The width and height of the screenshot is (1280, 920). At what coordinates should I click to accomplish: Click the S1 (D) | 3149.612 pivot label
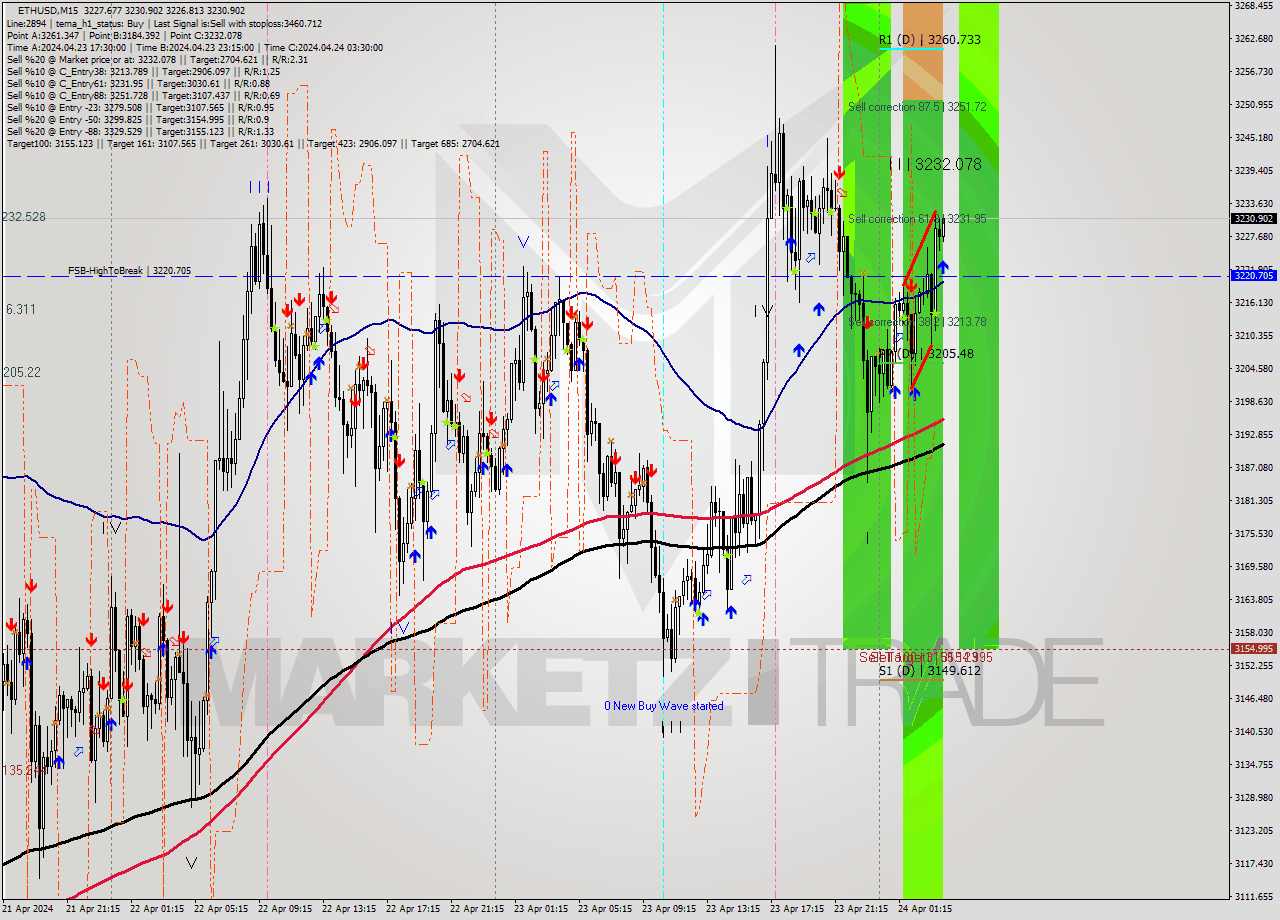tap(929, 670)
